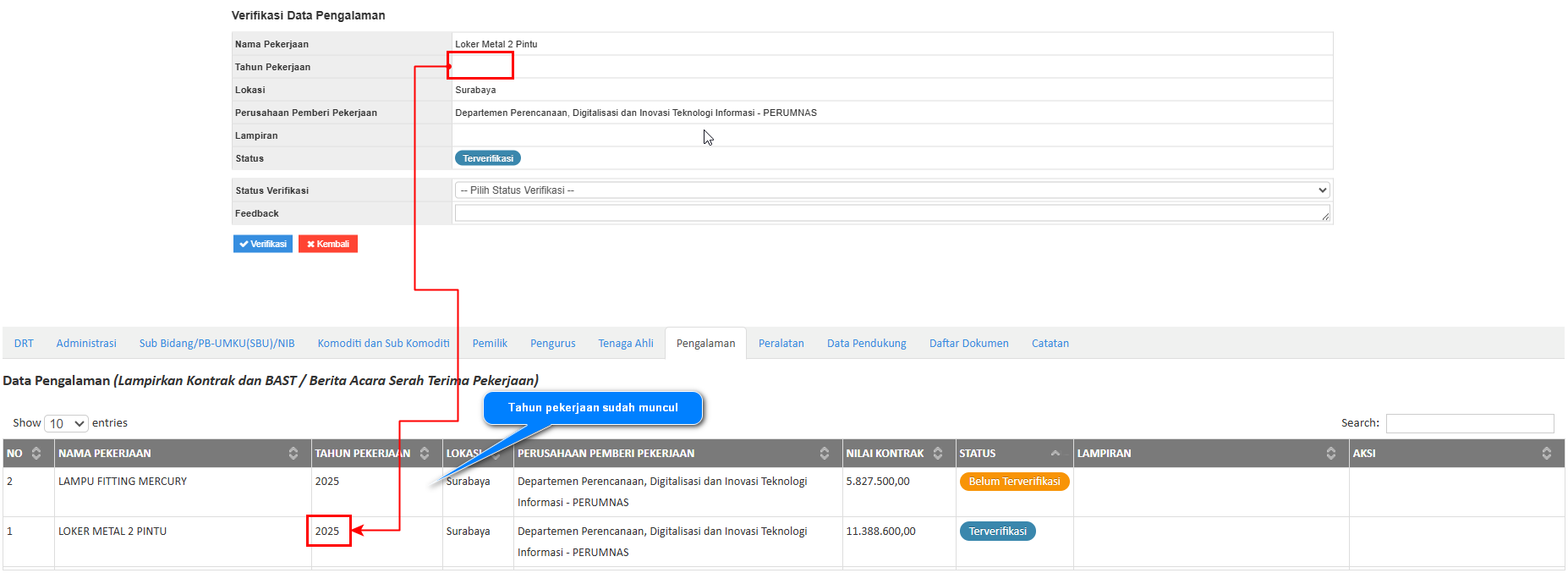Image resolution: width=1568 pixels, height=573 pixels.
Task: Select the Administrasi tab
Action: [86, 344]
